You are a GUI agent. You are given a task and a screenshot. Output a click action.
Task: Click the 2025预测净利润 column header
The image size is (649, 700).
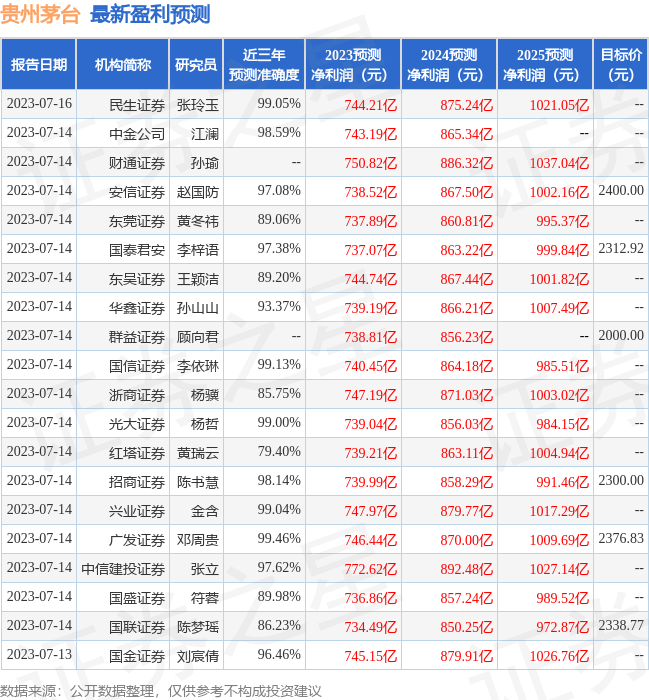545,65
